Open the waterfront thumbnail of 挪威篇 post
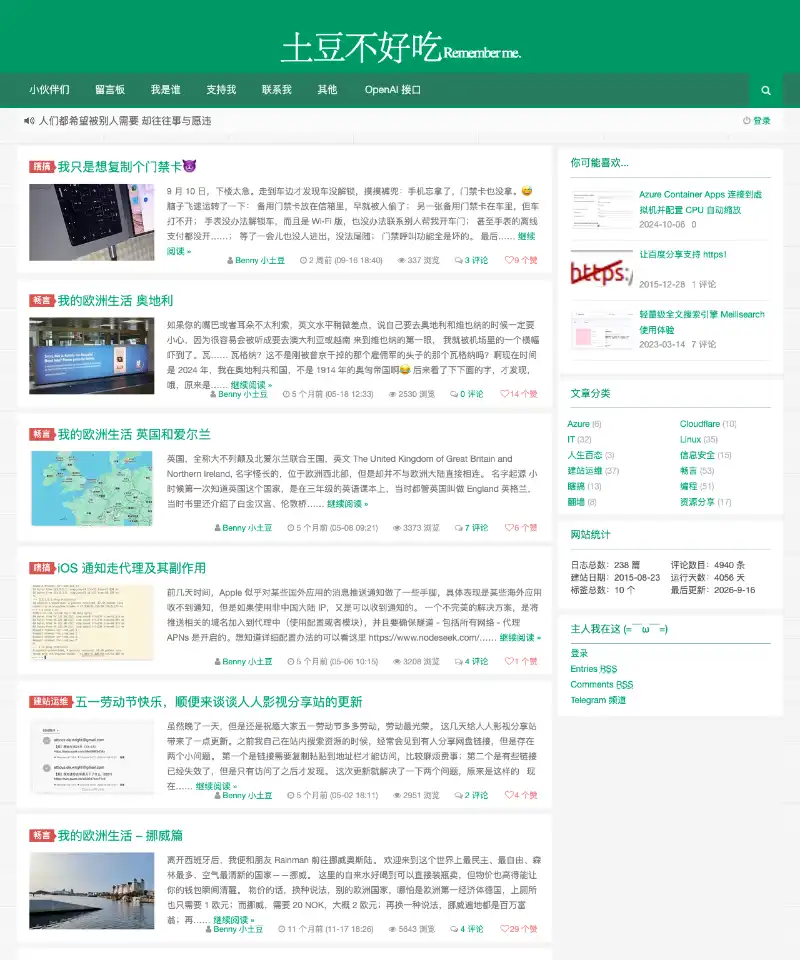 coord(92,891)
